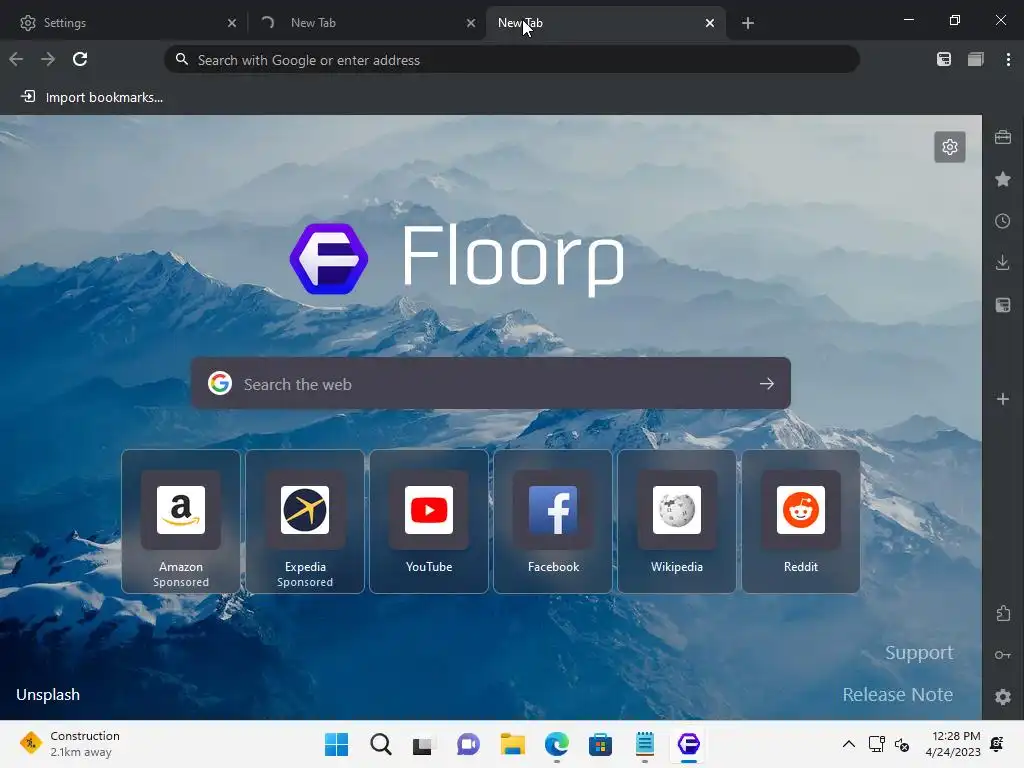This screenshot has height=768, width=1024.
Task: Select the active New Tab tab
Action: pyautogui.click(x=605, y=23)
